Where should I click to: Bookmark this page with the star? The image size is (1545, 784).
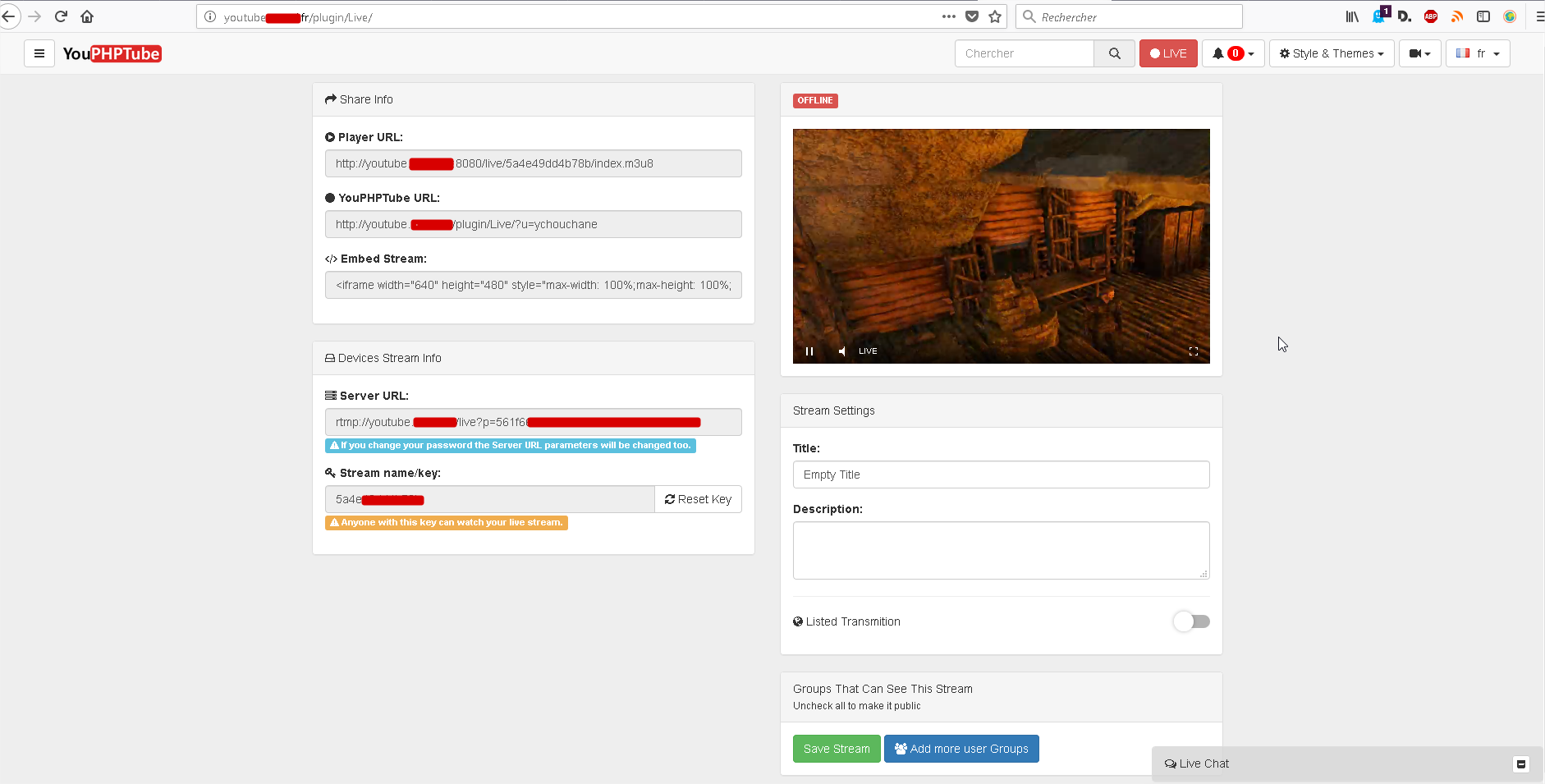point(995,16)
